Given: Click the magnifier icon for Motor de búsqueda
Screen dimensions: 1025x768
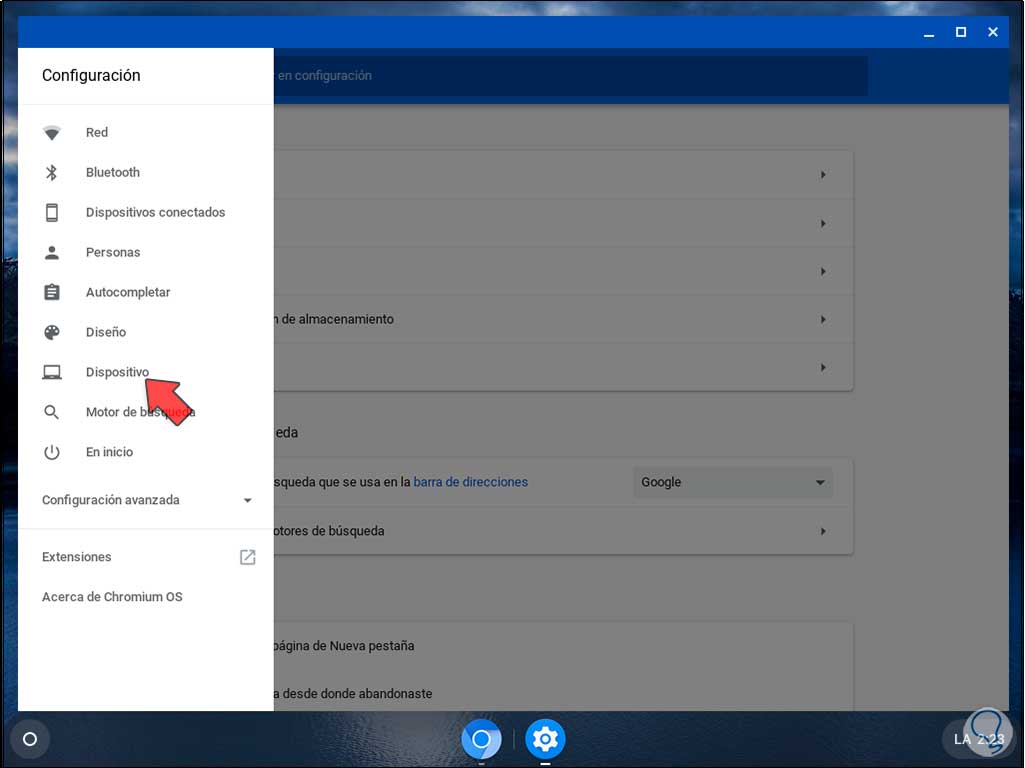Looking at the screenshot, I should pyautogui.click(x=52, y=412).
